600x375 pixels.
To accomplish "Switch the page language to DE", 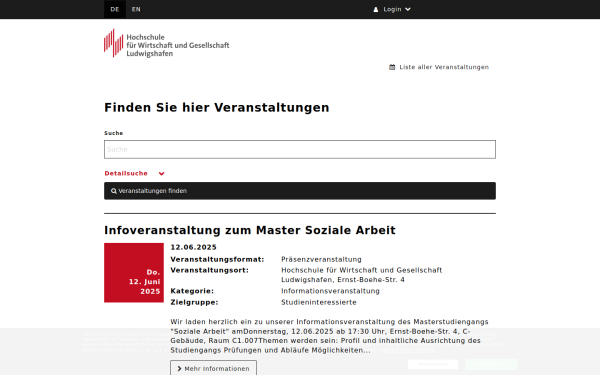I will coord(115,9).
